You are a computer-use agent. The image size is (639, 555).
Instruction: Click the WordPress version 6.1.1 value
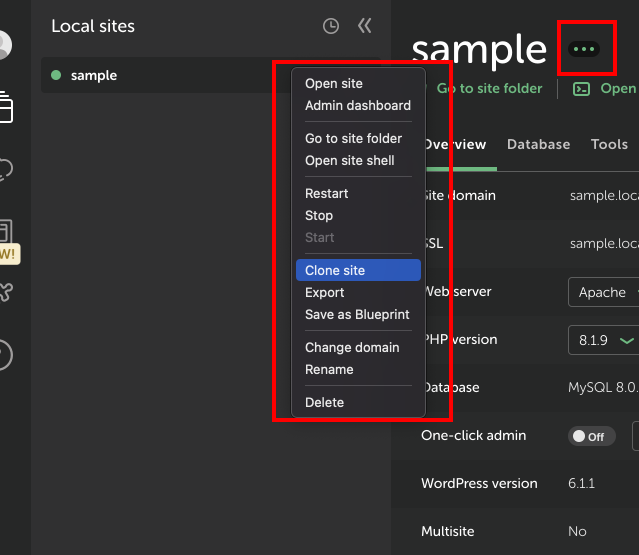[581, 484]
